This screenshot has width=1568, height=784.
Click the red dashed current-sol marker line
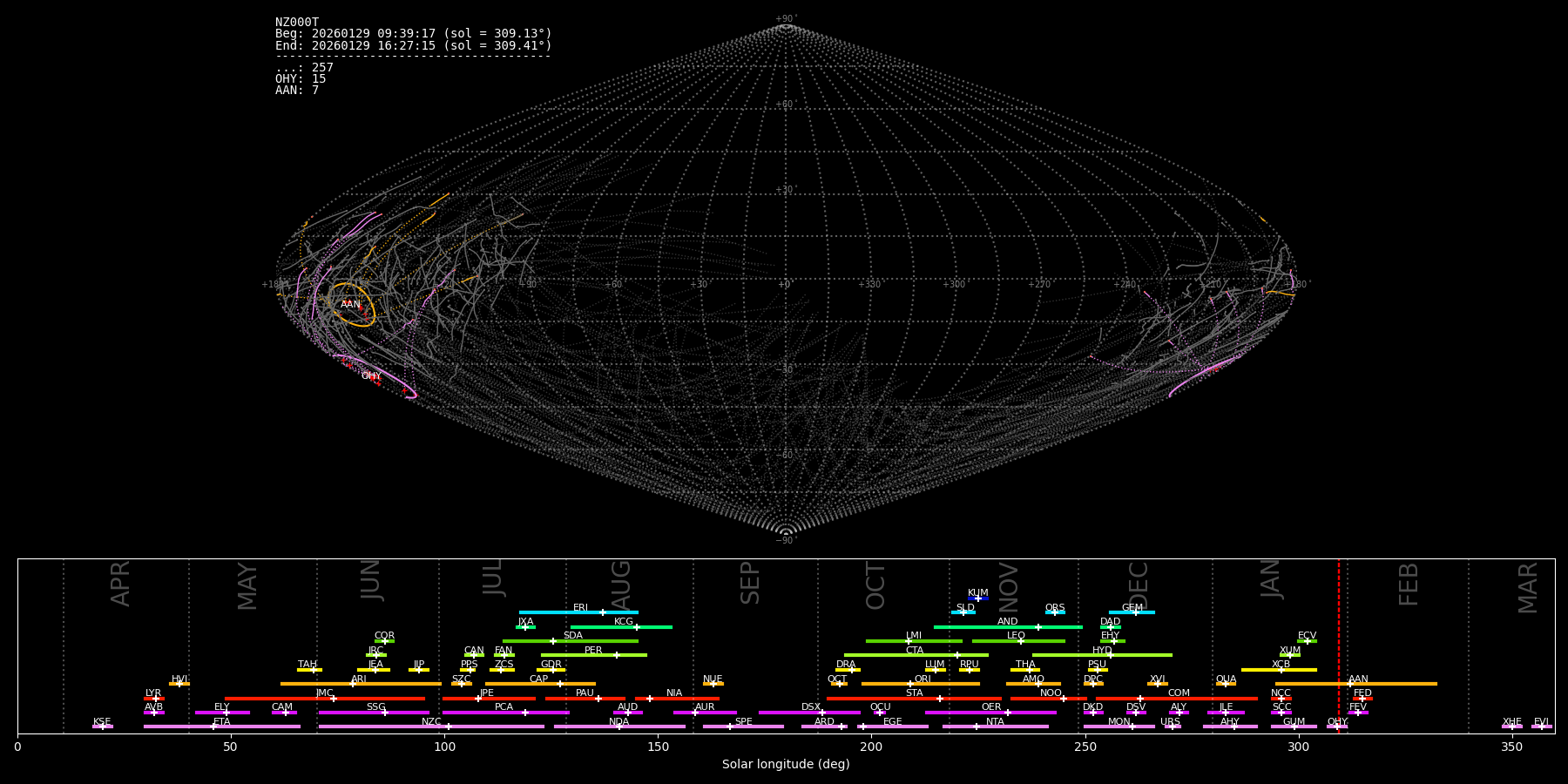[x=1339, y=645]
